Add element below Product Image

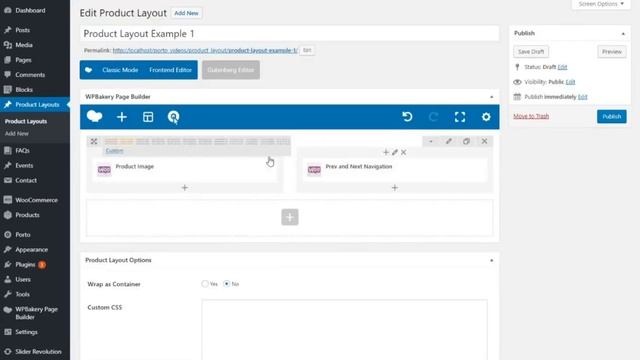(x=184, y=188)
